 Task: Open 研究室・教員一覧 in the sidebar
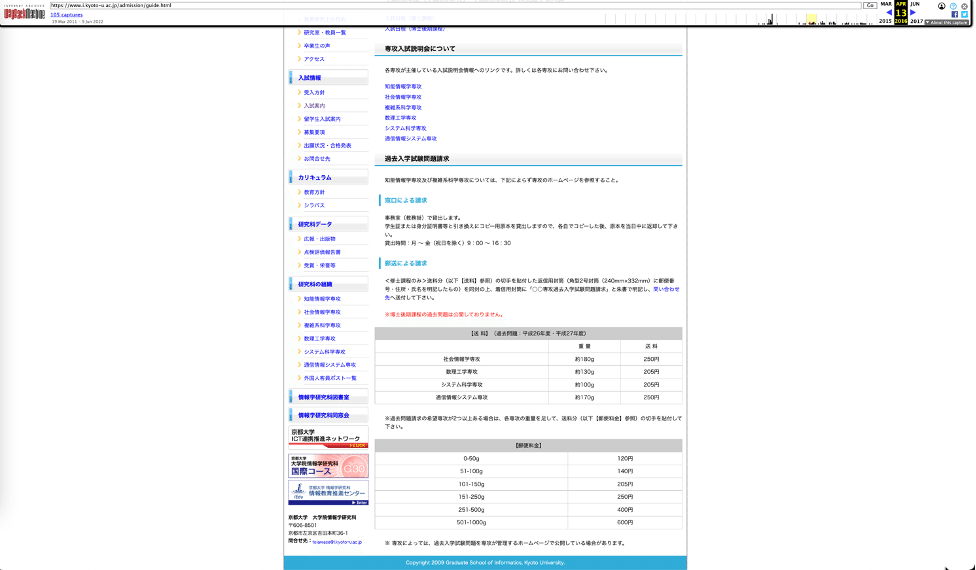tap(325, 32)
